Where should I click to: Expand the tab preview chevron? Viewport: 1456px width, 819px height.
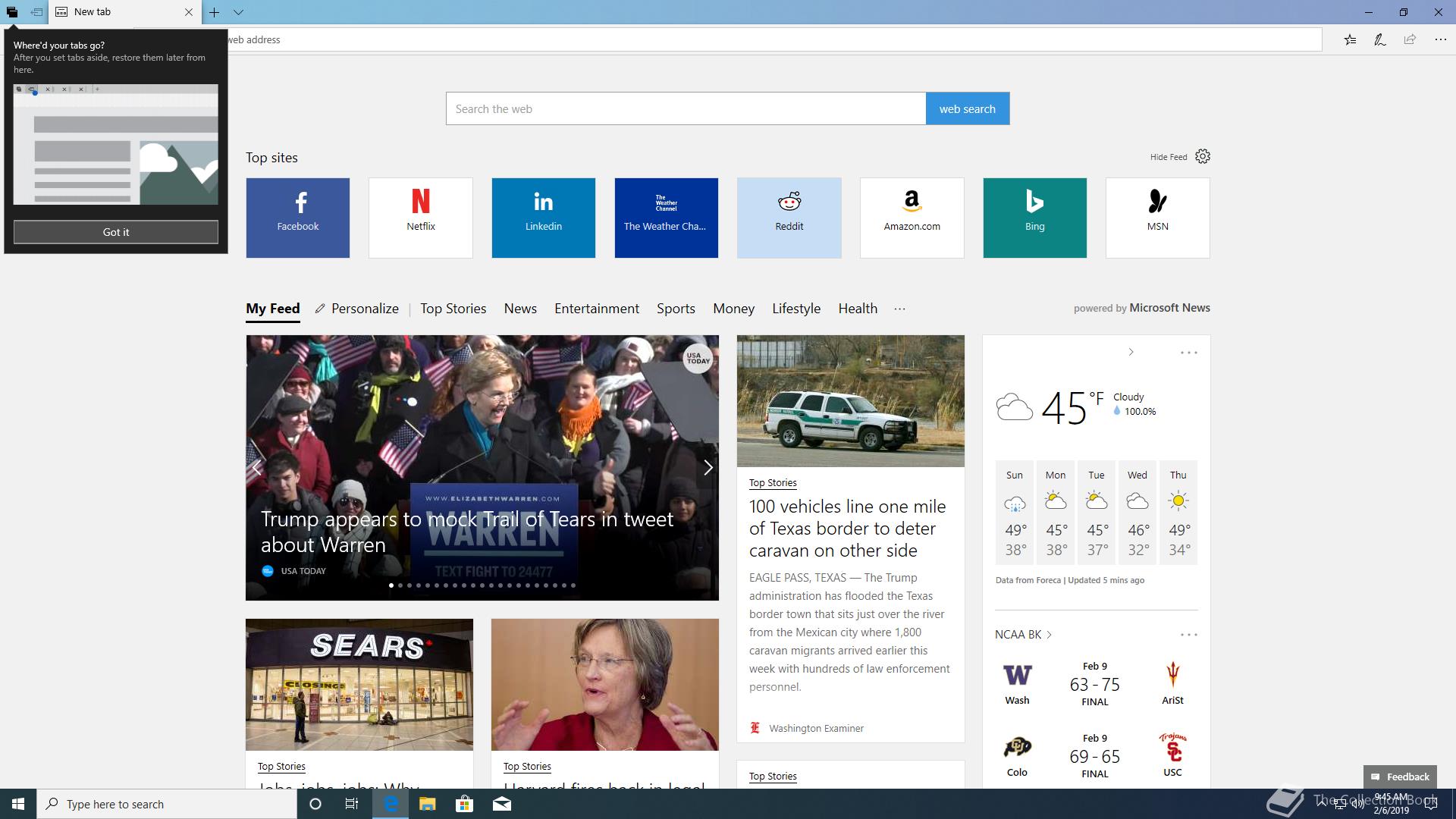[x=238, y=12]
